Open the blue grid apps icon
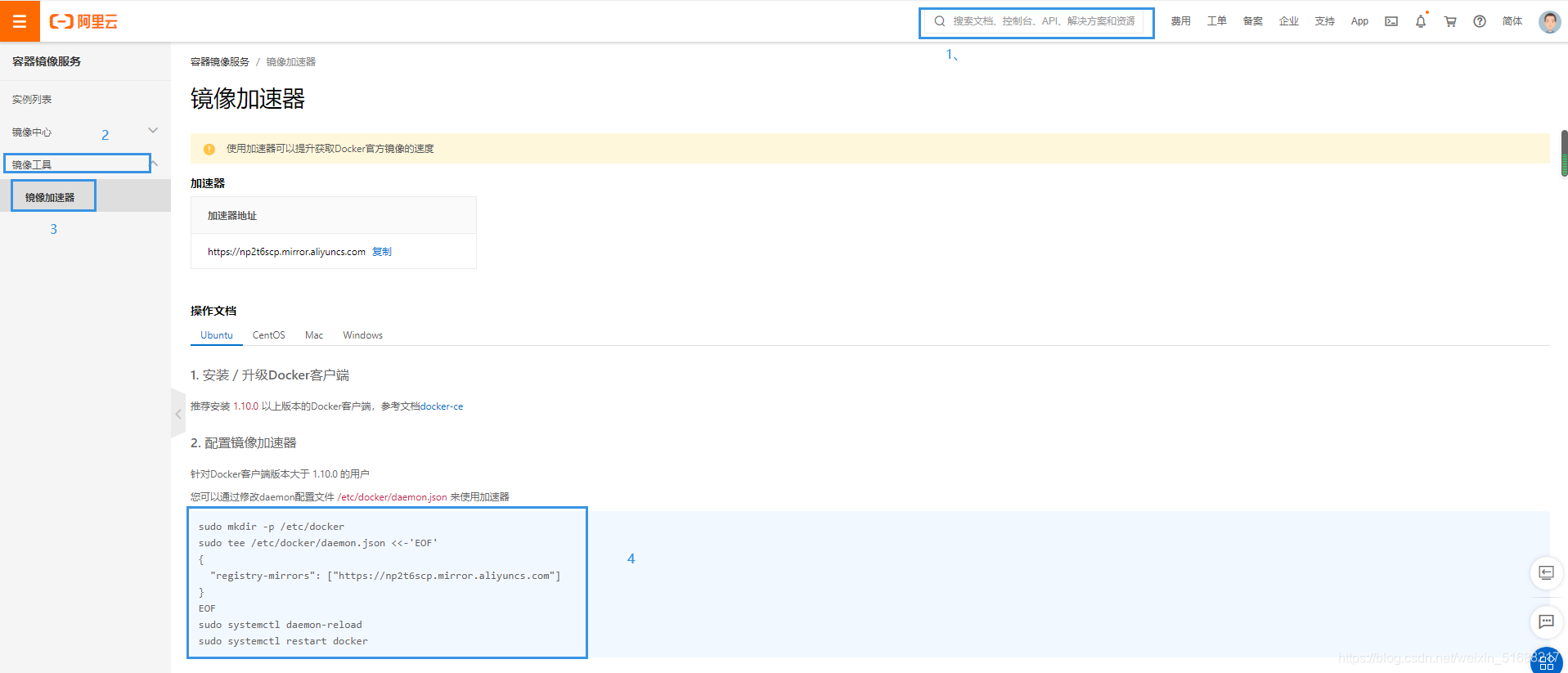Image resolution: width=1568 pixels, height=673 pixels. [x=1546, y=662]
